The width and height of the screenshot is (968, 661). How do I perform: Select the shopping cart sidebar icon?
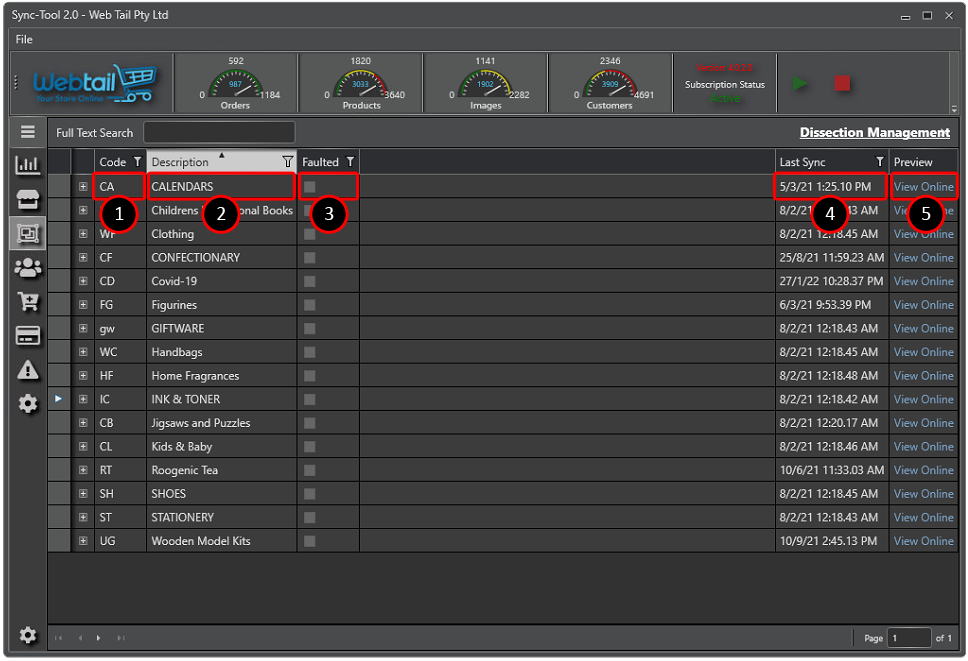[x=28, y=301]
